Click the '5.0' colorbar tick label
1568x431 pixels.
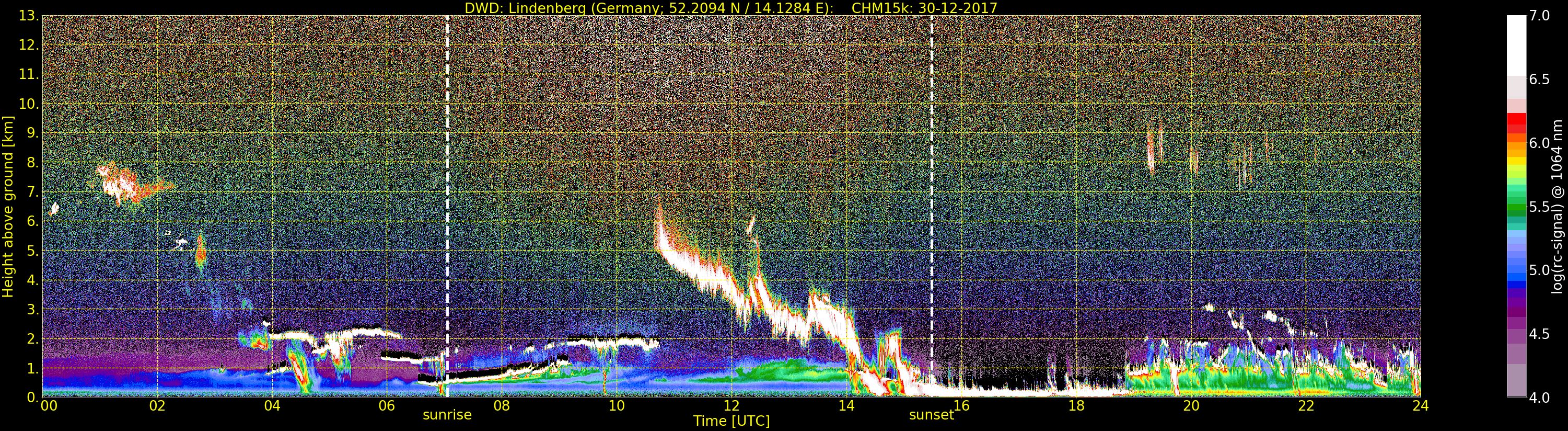point(1539,270)
